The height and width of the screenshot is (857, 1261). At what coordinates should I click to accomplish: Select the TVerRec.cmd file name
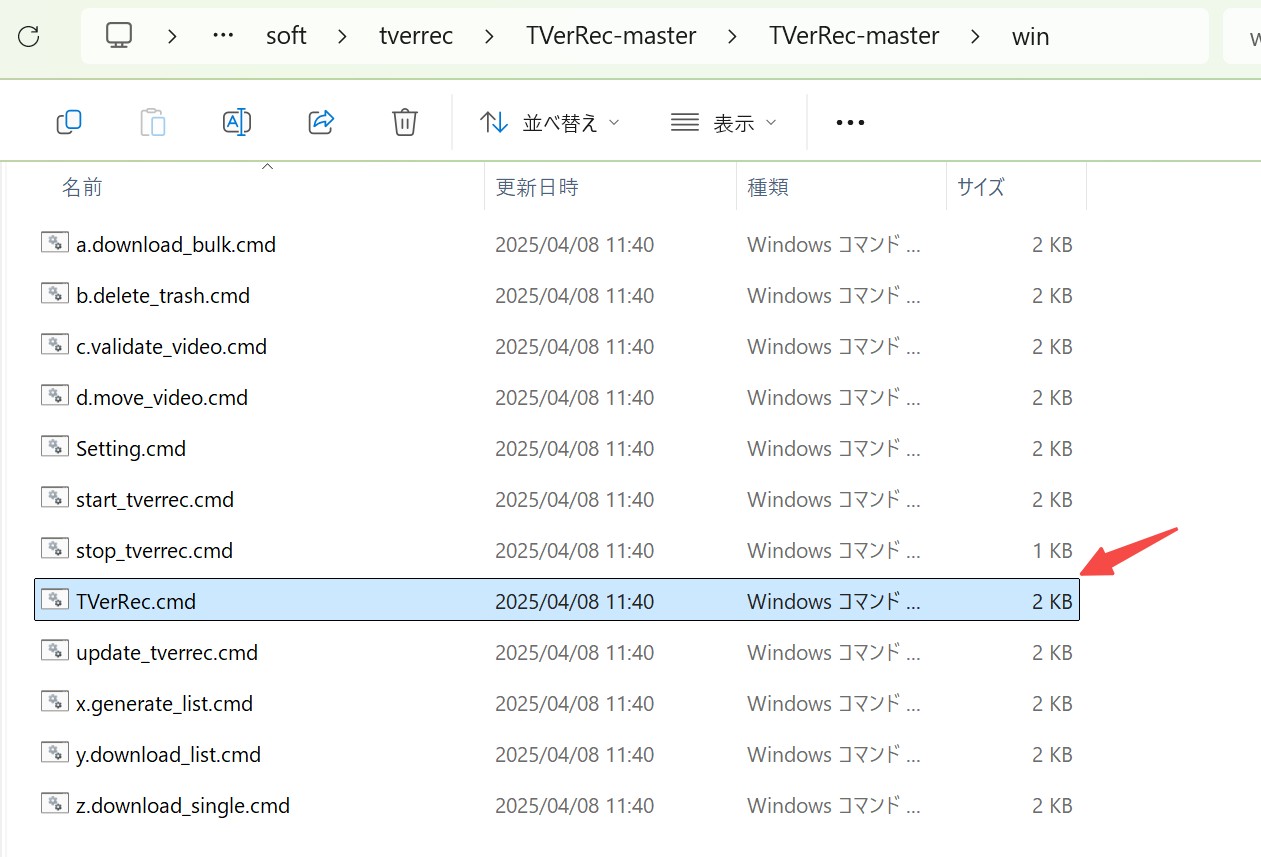pyautogui.click(x=136, y=601)
